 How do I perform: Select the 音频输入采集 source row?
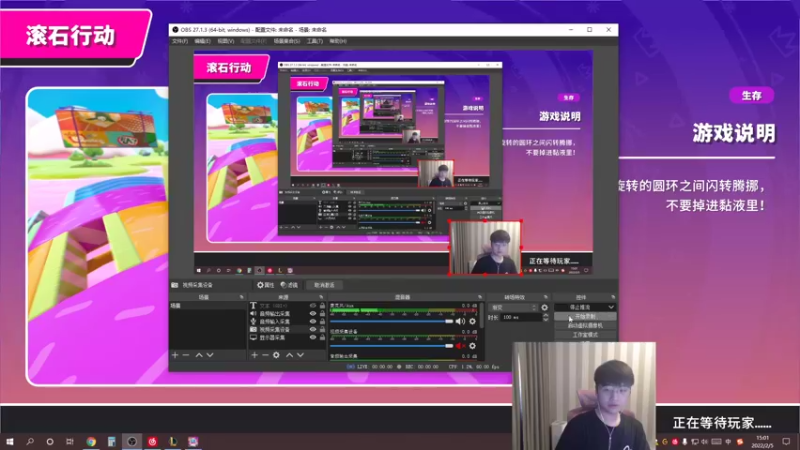point(287,321)
